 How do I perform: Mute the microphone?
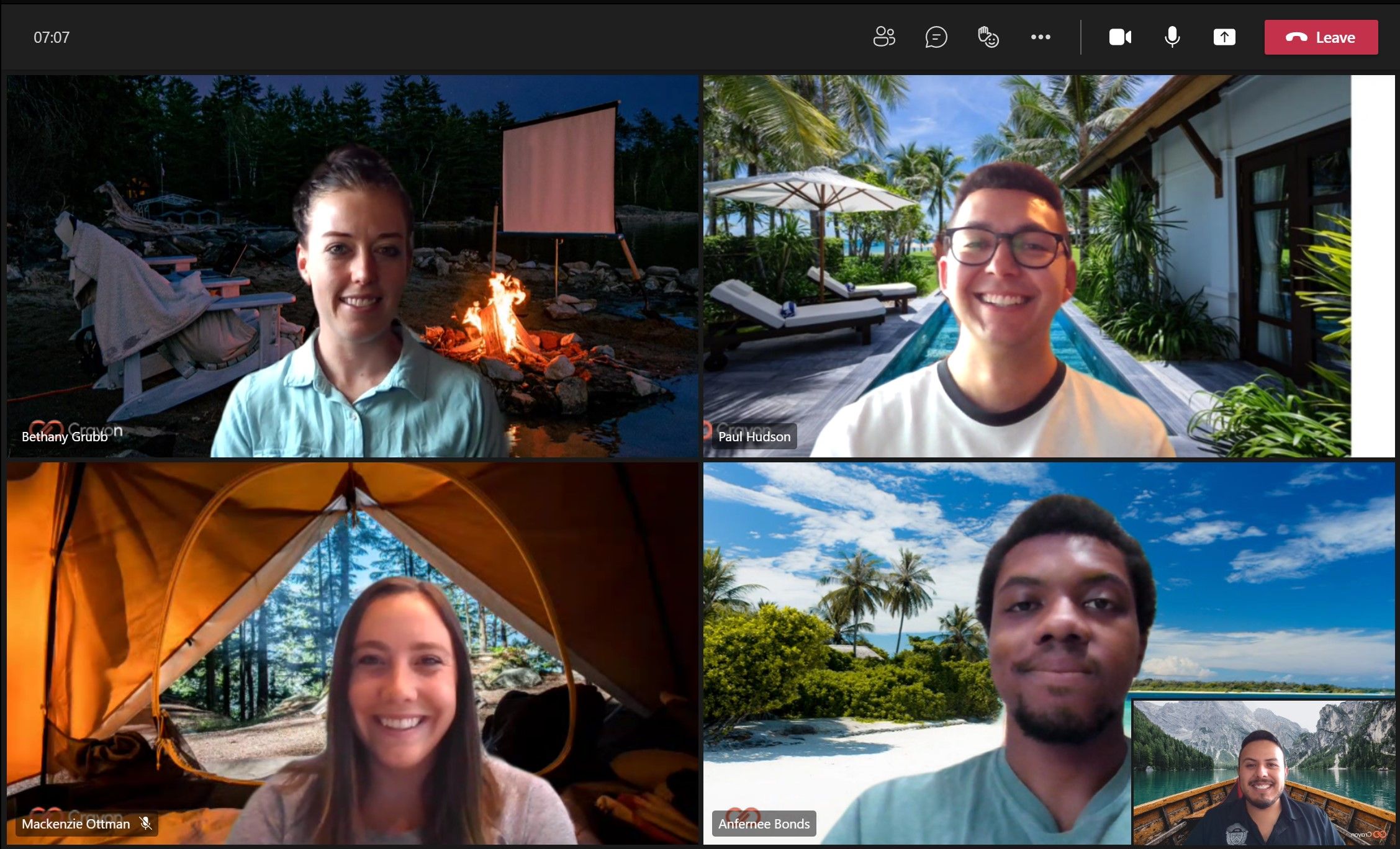click(1172, 37)
